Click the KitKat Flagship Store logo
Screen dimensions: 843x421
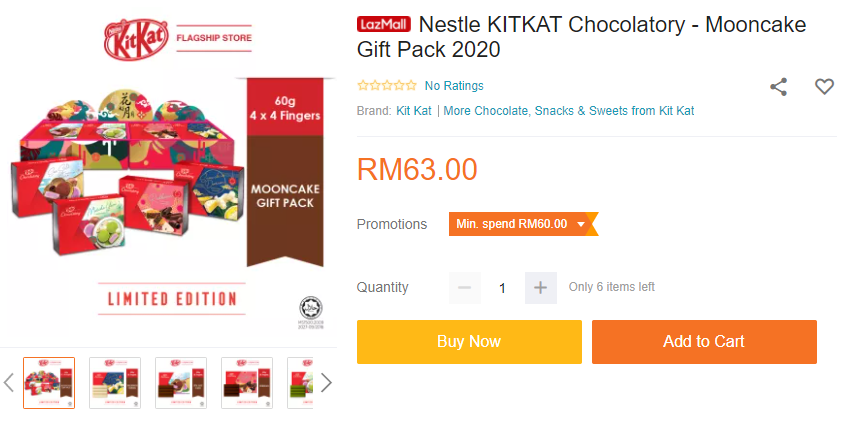[x=180, y=39]
